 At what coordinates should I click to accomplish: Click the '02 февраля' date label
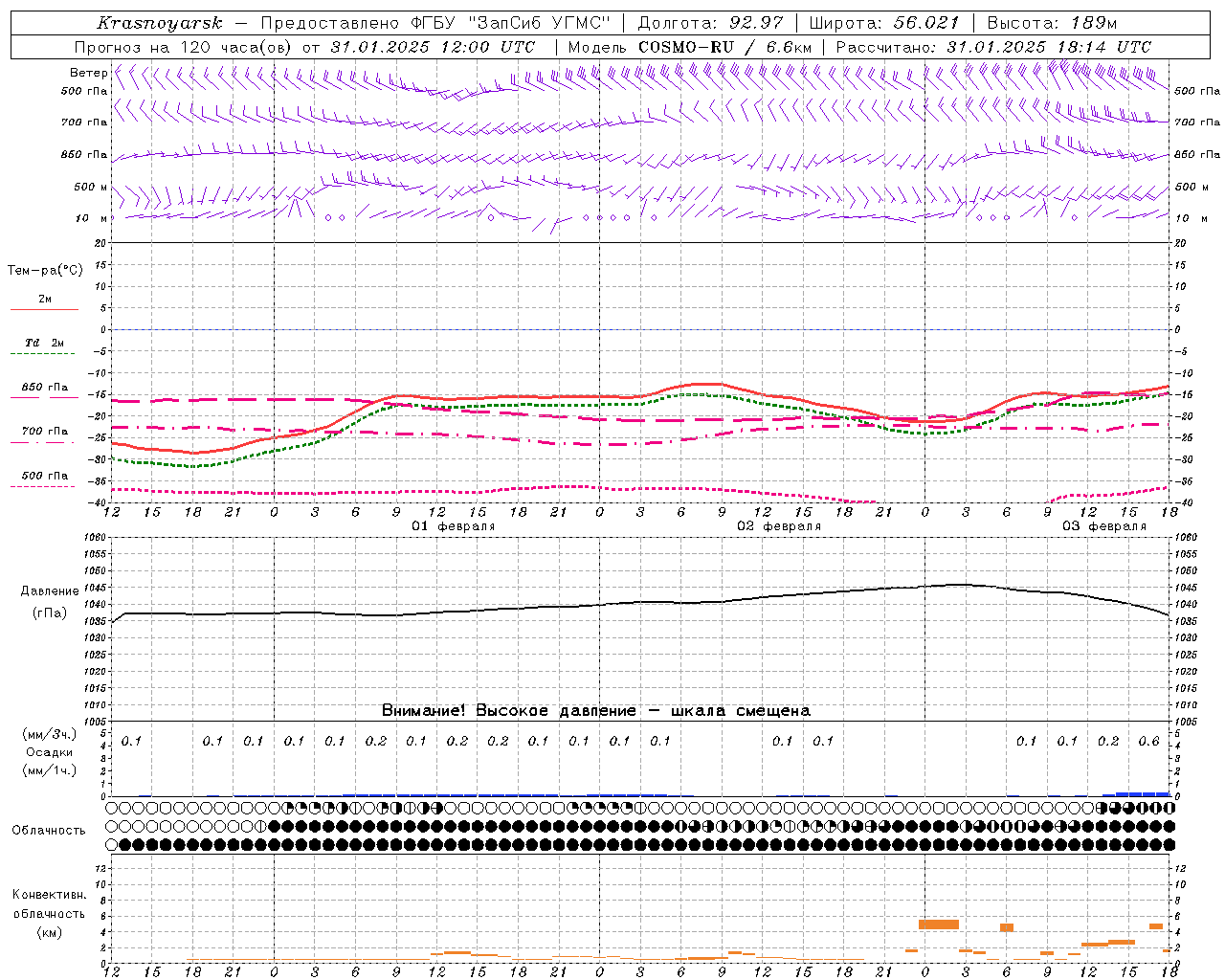click(x=779, y=526)
